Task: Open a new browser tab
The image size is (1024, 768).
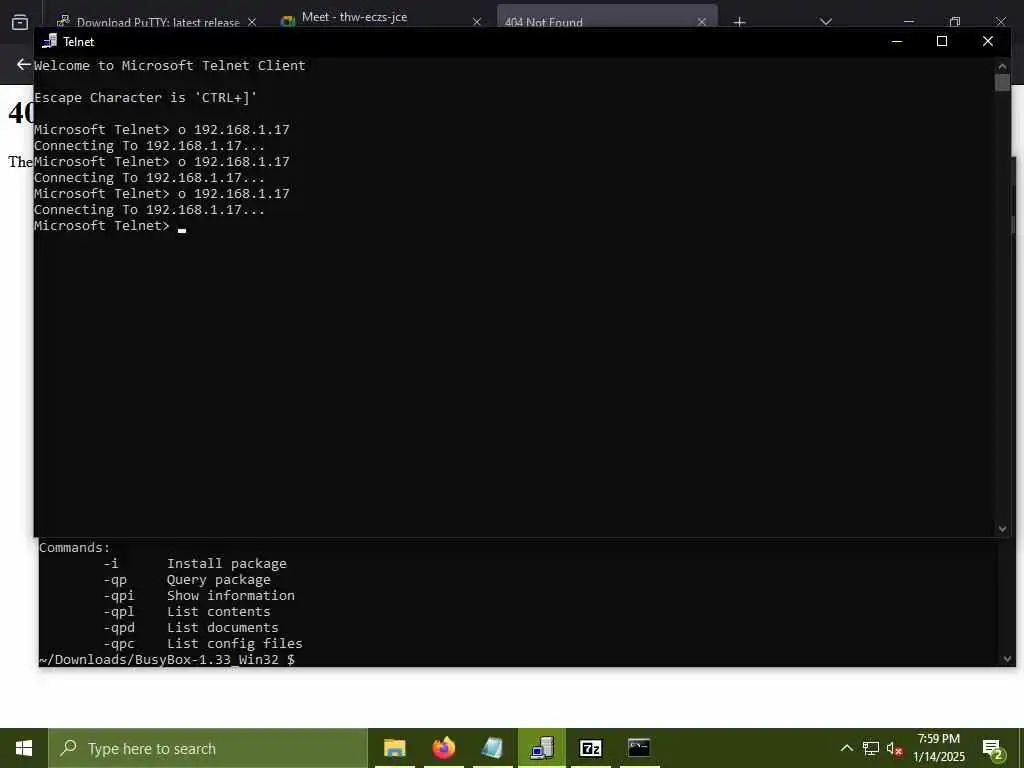Action: (x=739, y=22)
